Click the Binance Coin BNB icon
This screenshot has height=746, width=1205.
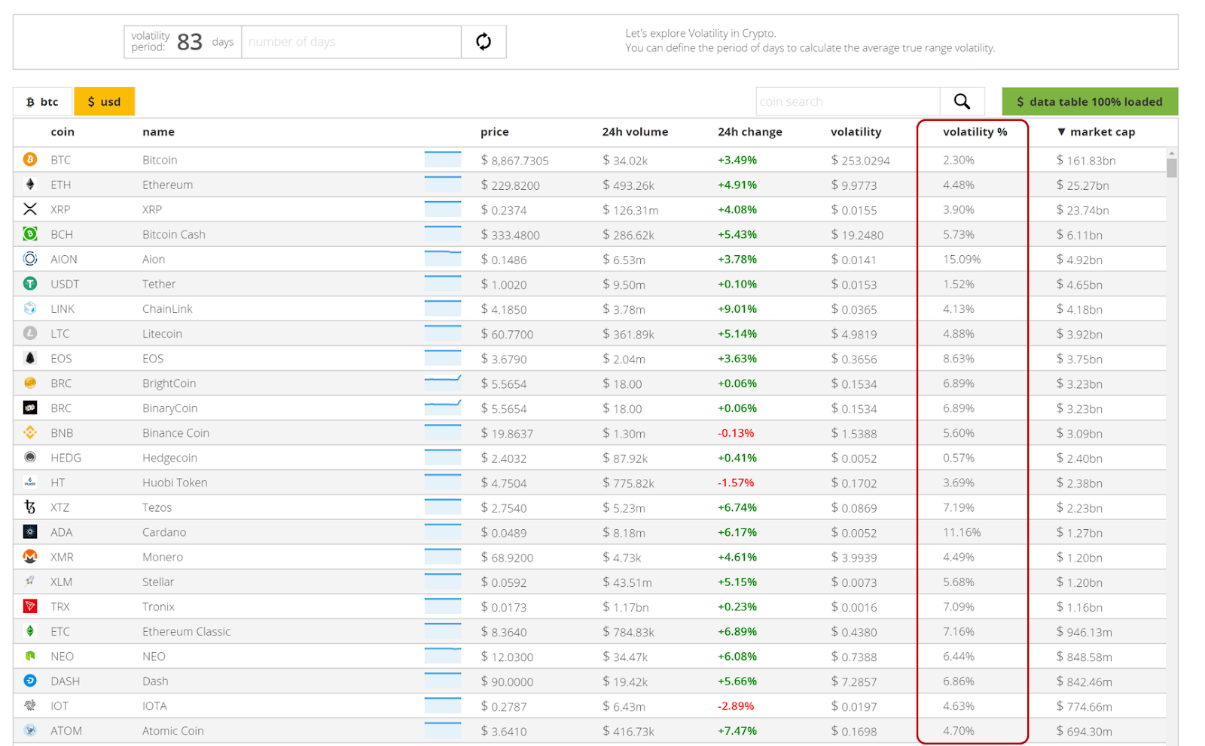click(30, 433)
